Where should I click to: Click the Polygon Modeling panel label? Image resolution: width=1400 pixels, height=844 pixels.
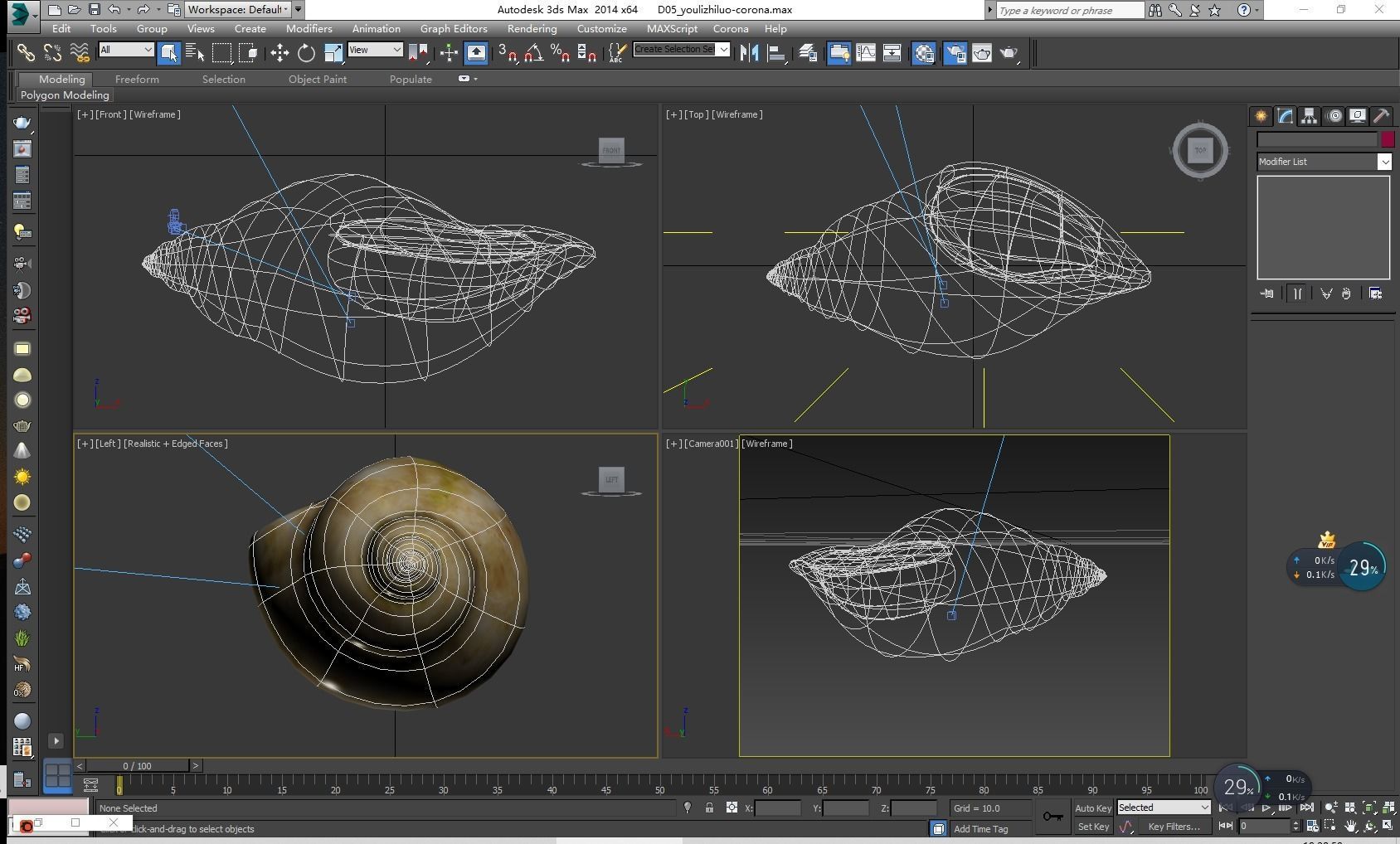[x=65, y=95]
